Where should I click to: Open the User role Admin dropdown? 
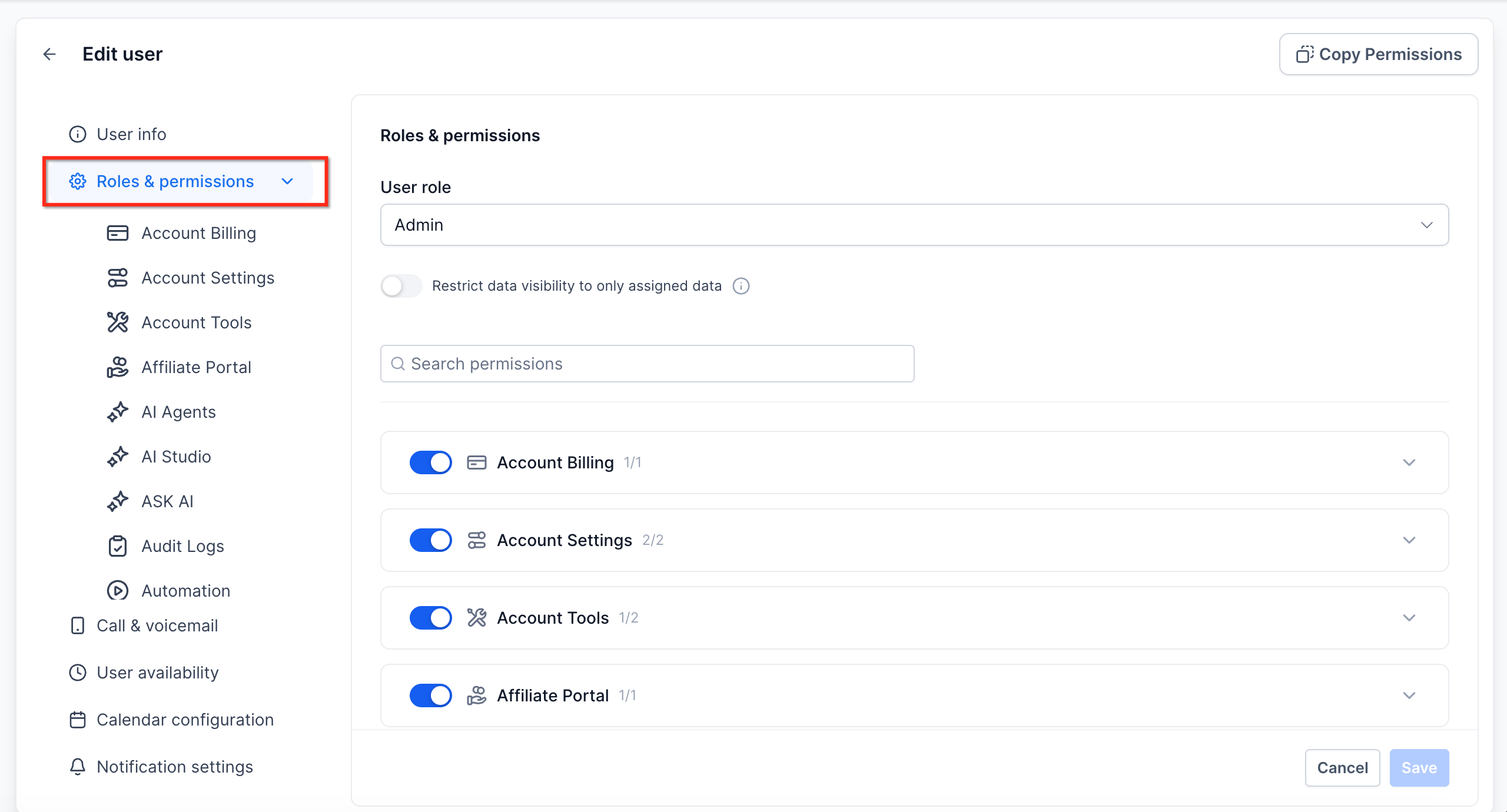(x=914, y=225)
